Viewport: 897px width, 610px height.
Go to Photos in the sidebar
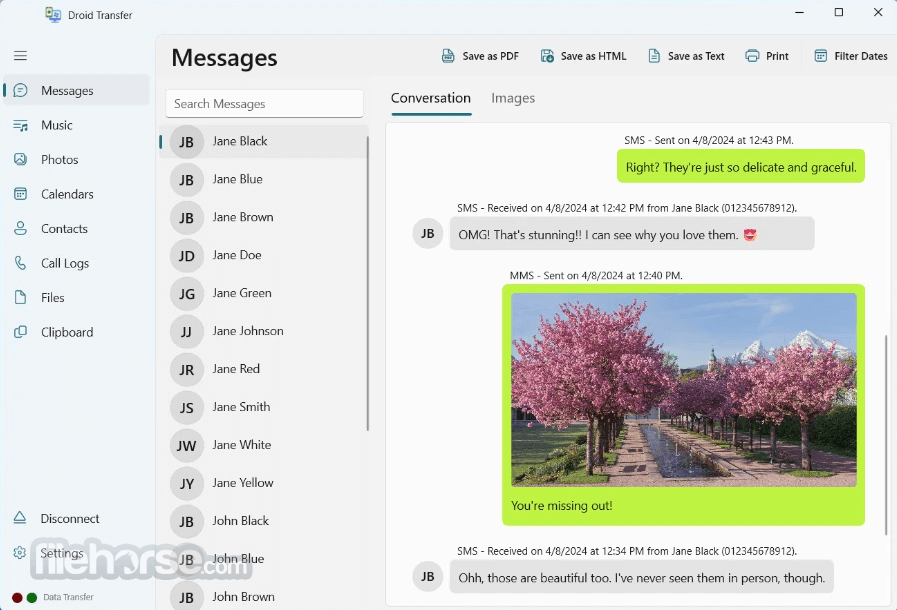76,160
